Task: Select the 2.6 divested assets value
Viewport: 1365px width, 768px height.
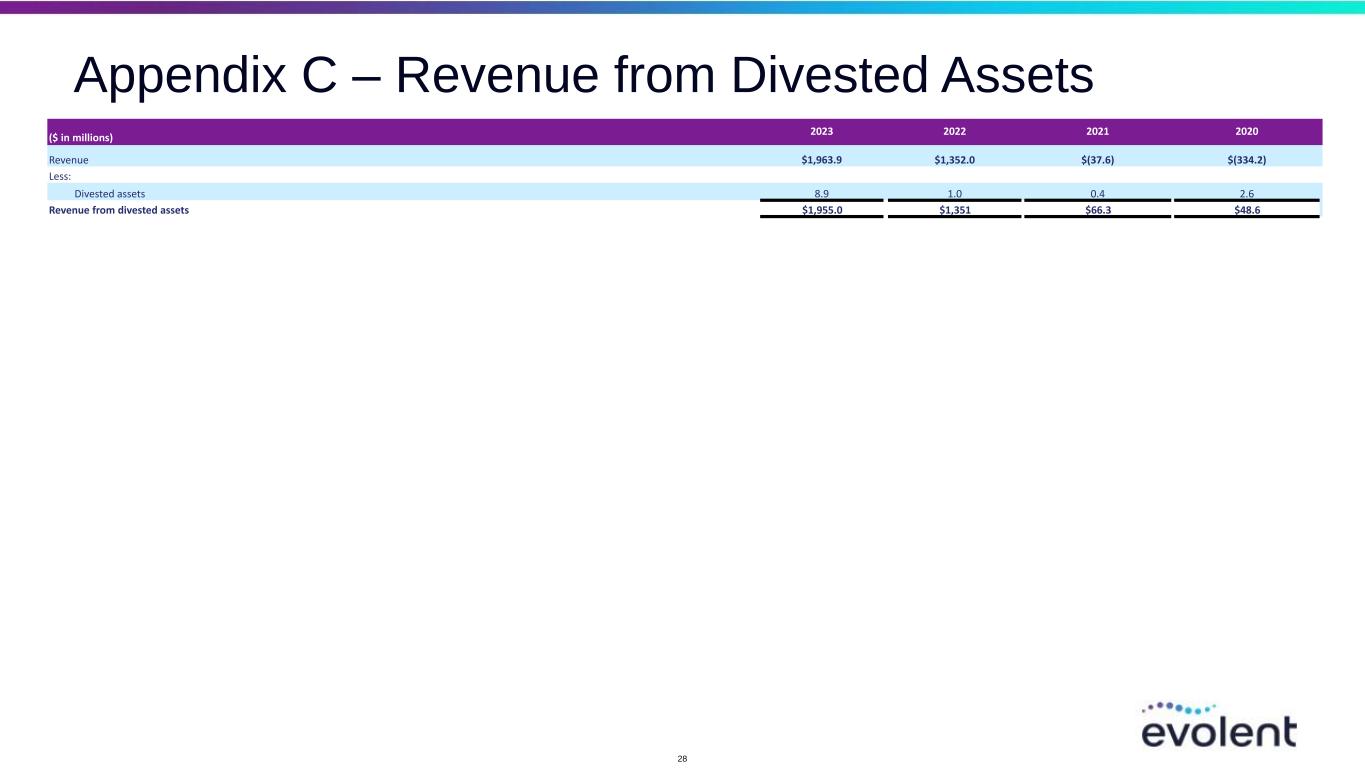Action: [x=1246, y=193]
